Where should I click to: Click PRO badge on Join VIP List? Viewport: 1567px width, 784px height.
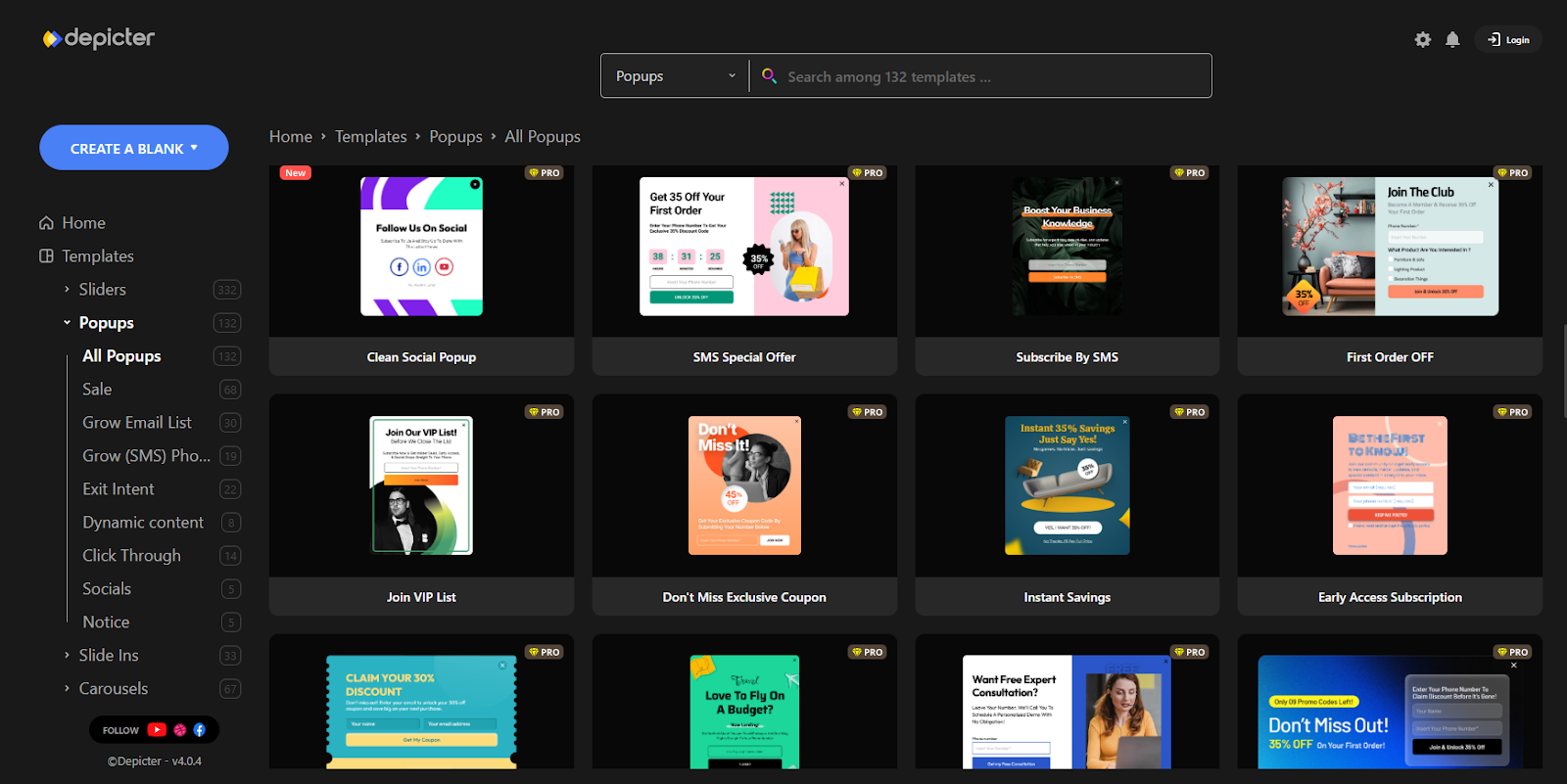click(x=545, y=412)
